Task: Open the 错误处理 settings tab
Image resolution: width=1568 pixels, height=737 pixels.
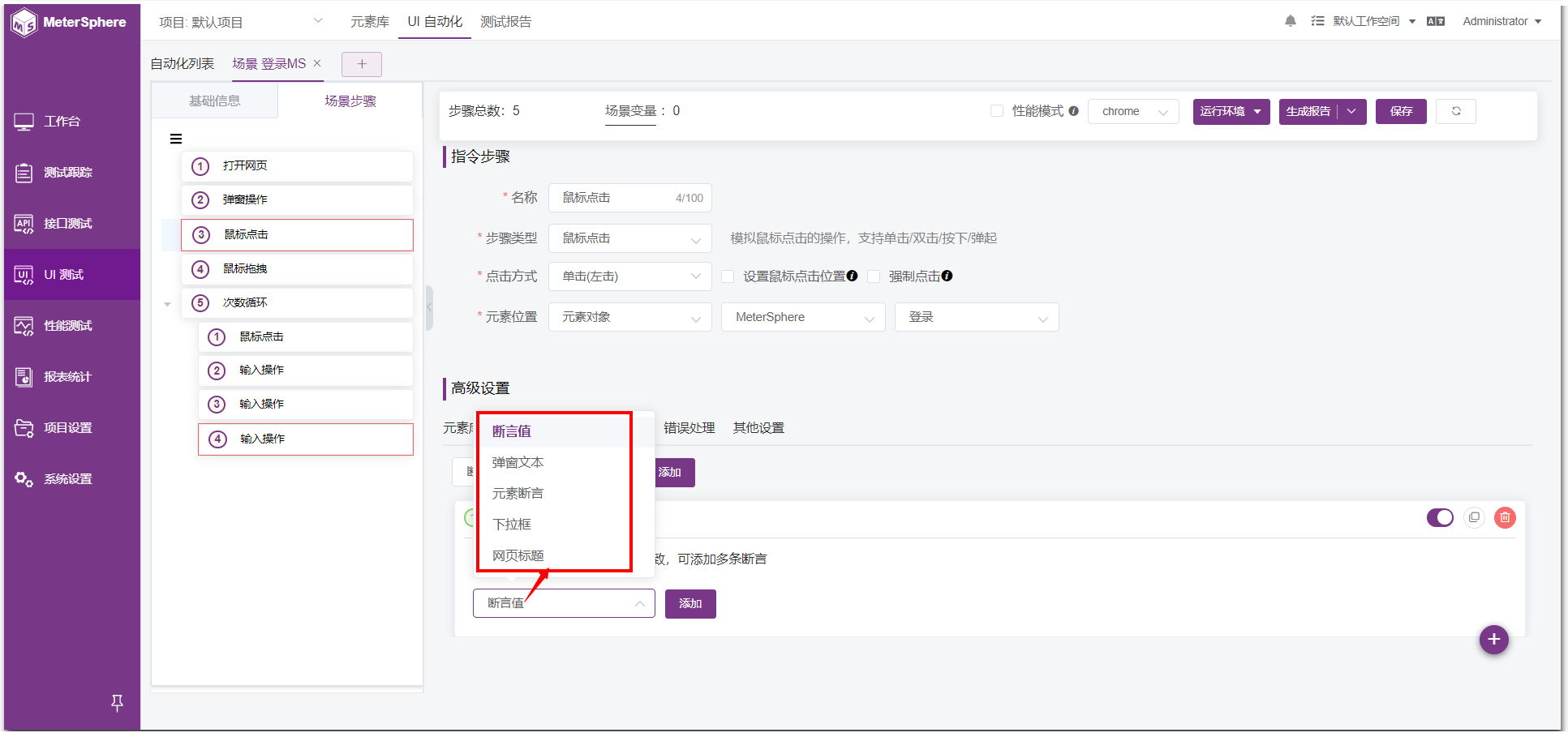Action: (689, 427)
